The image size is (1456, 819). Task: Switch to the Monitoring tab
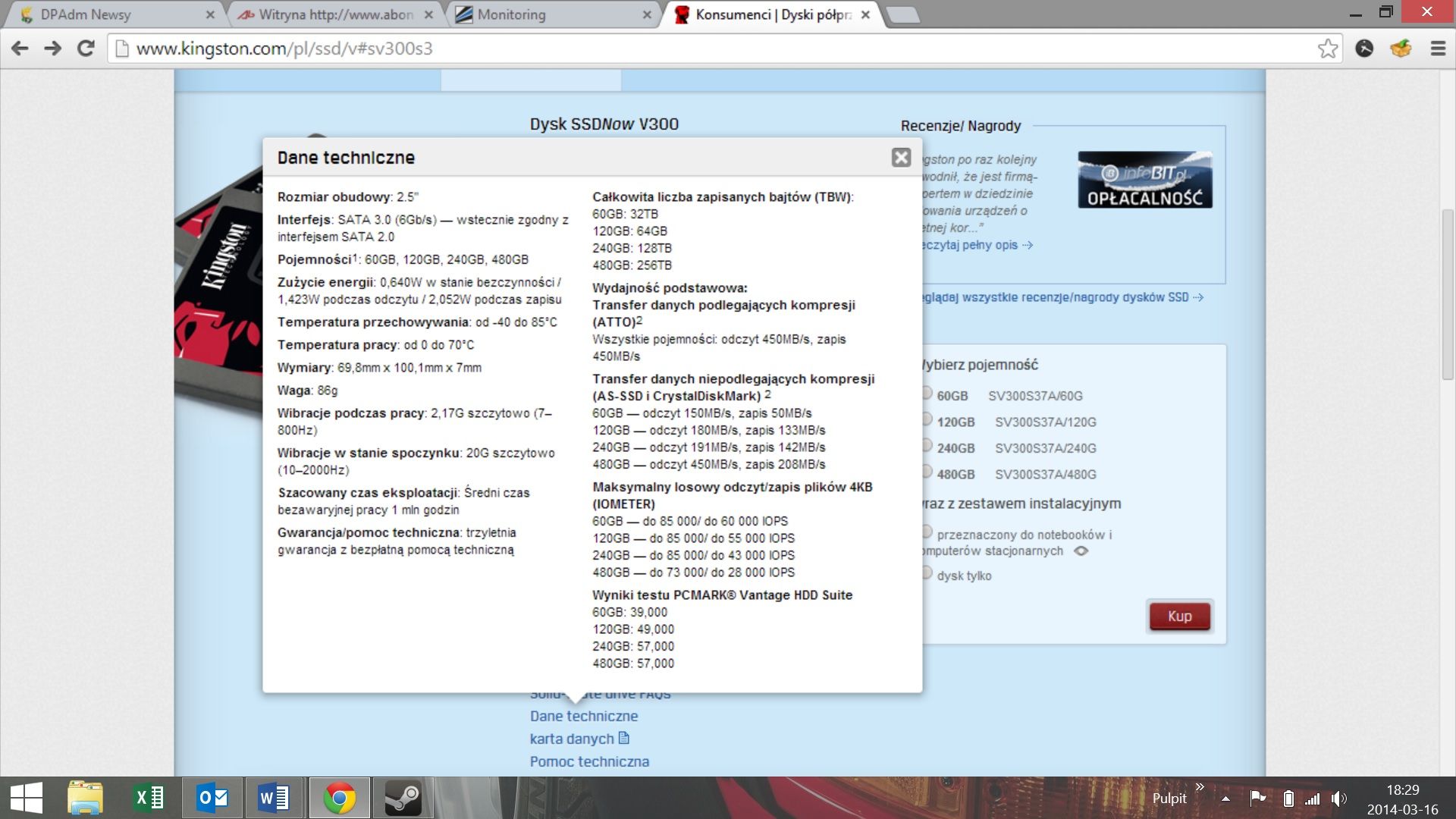tap(511, 14)
